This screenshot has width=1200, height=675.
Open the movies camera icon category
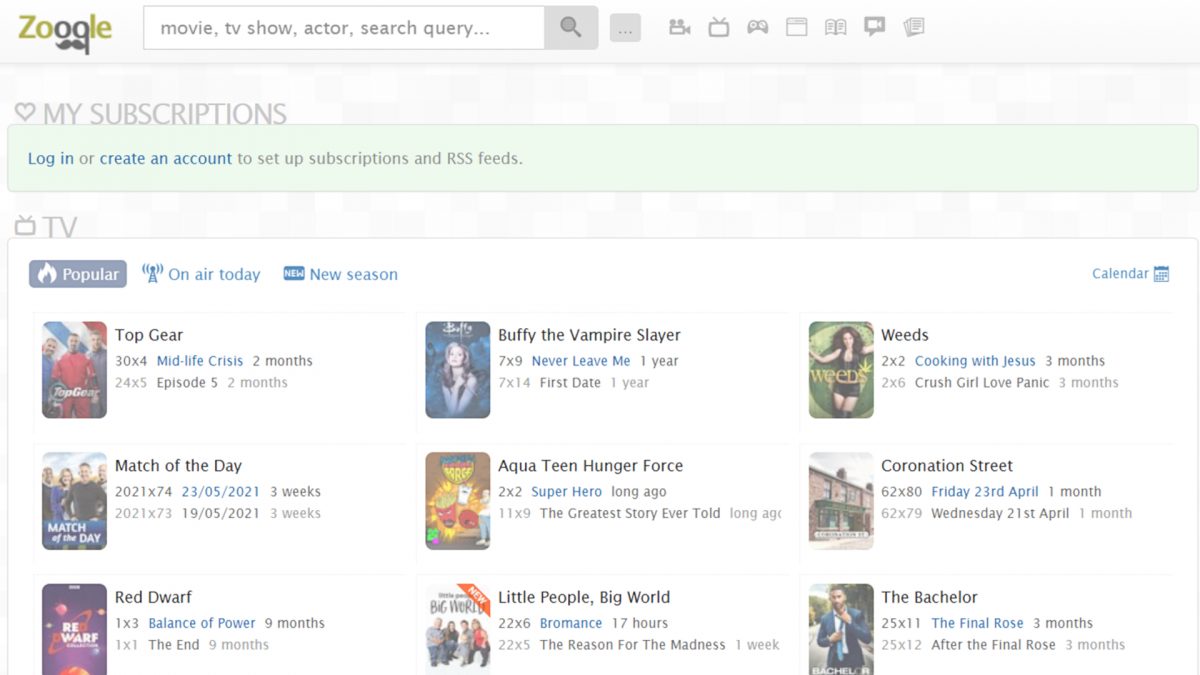point(680,28)
